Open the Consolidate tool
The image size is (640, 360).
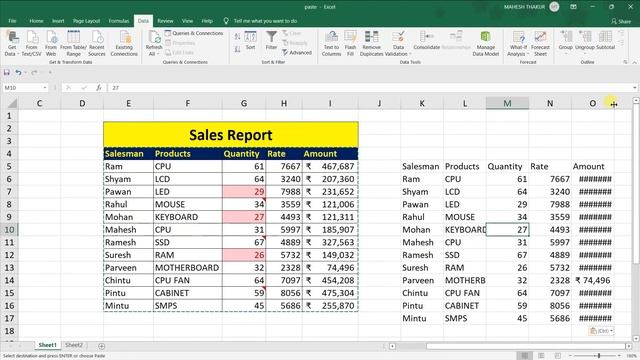[x=427, y=41]
